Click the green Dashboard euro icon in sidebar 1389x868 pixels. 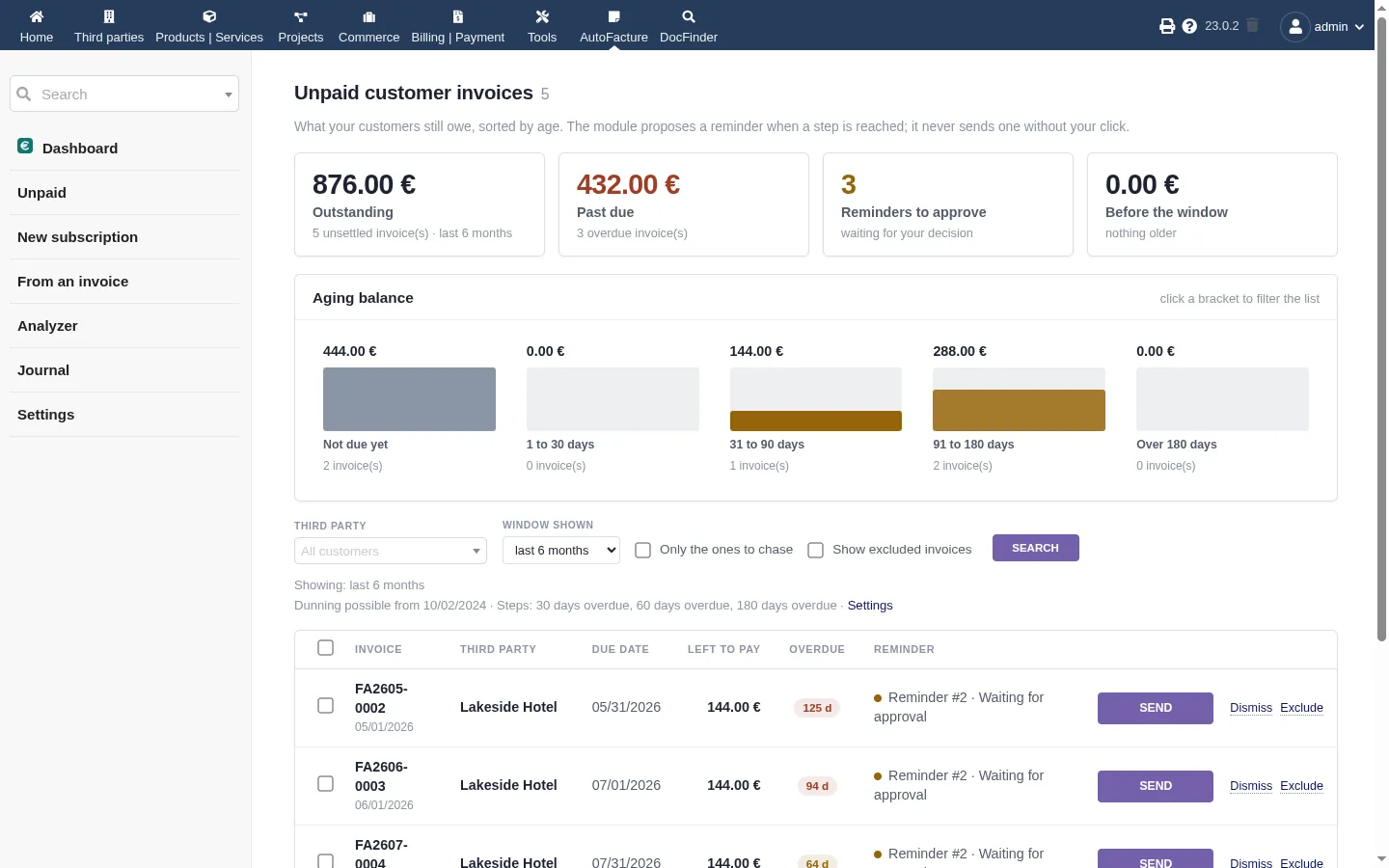(x=25, y=146)
